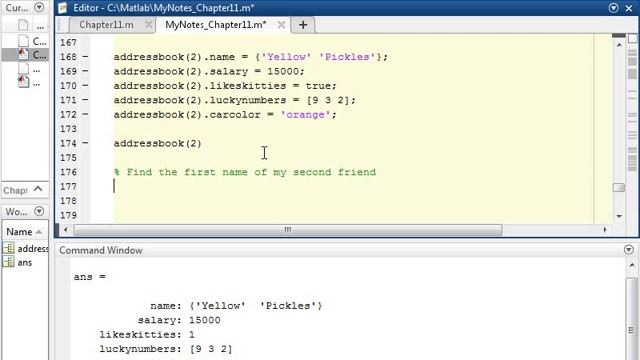Set breakpoint dash on line 168
Image resolution: width=640 pixels, height=360 pixels.
(x=85, y=57)
